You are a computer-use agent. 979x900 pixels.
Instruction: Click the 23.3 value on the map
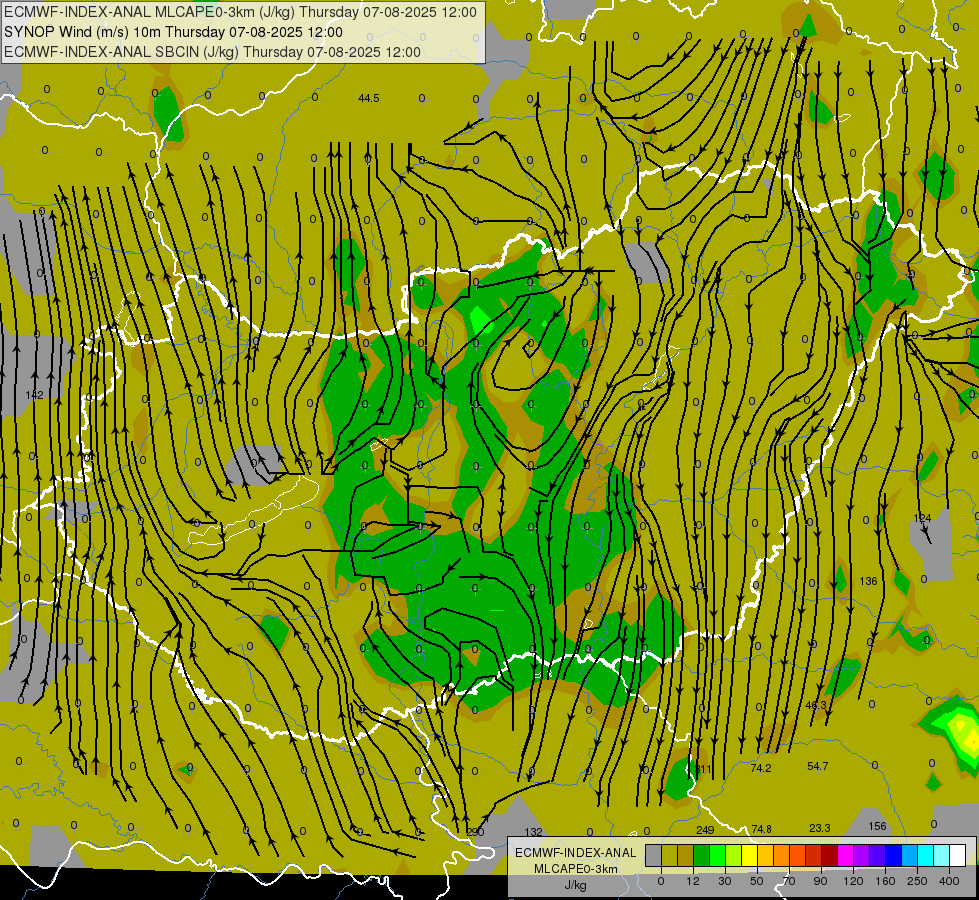pos(820,828)
